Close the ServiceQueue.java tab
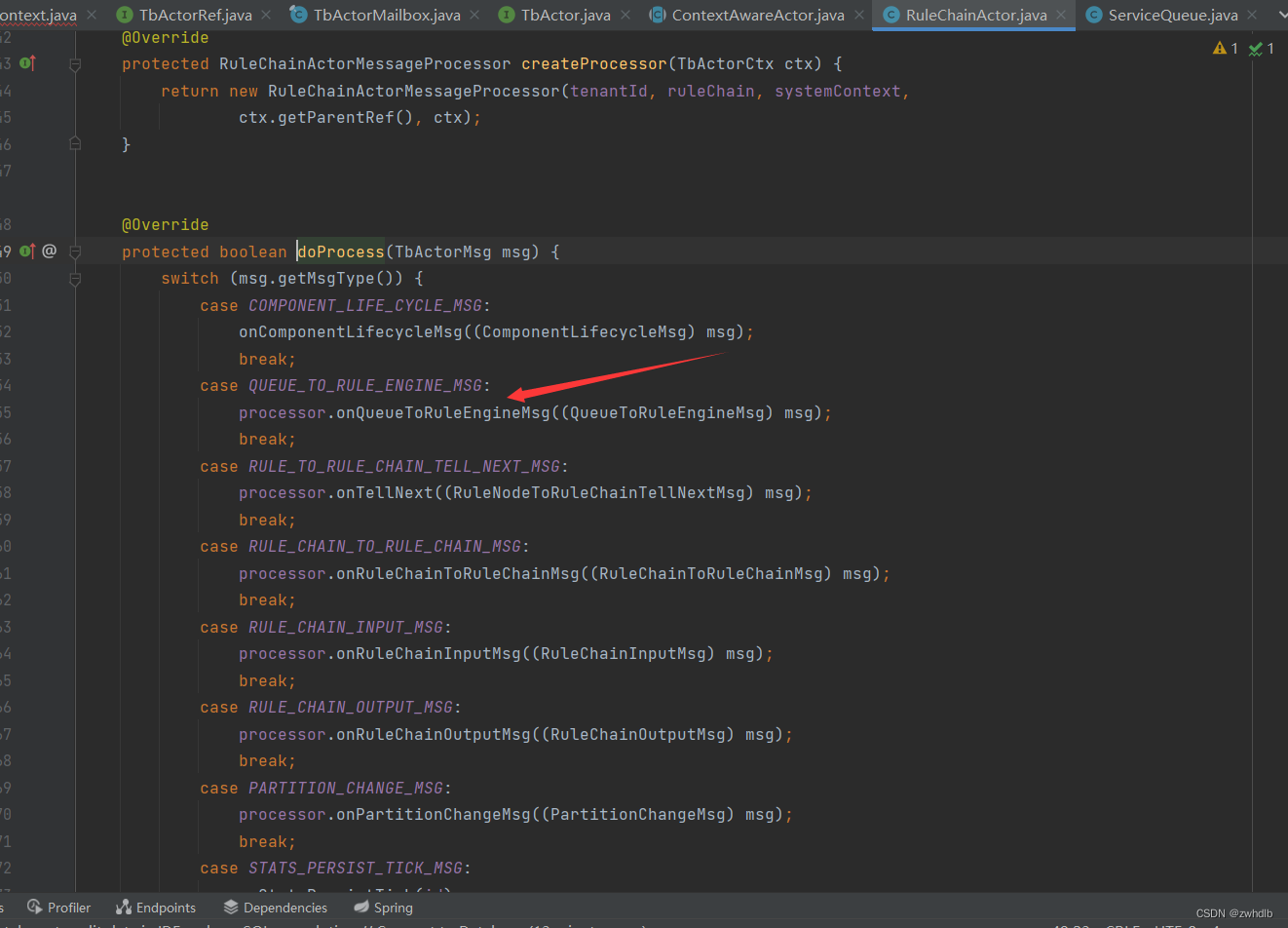 click(x=1252, y=15)
